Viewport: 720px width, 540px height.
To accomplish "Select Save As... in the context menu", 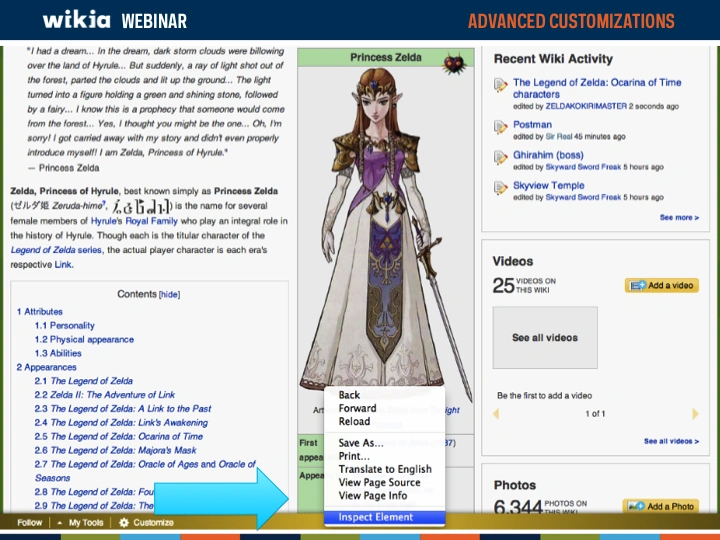I will [363, 443].
